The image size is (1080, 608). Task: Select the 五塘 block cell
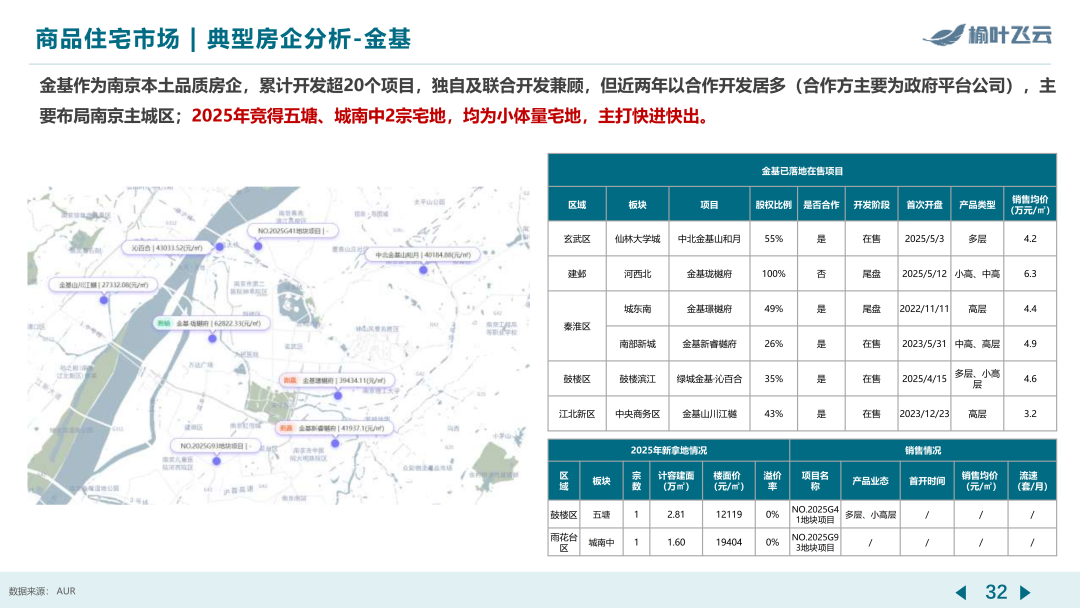(601, 514)
